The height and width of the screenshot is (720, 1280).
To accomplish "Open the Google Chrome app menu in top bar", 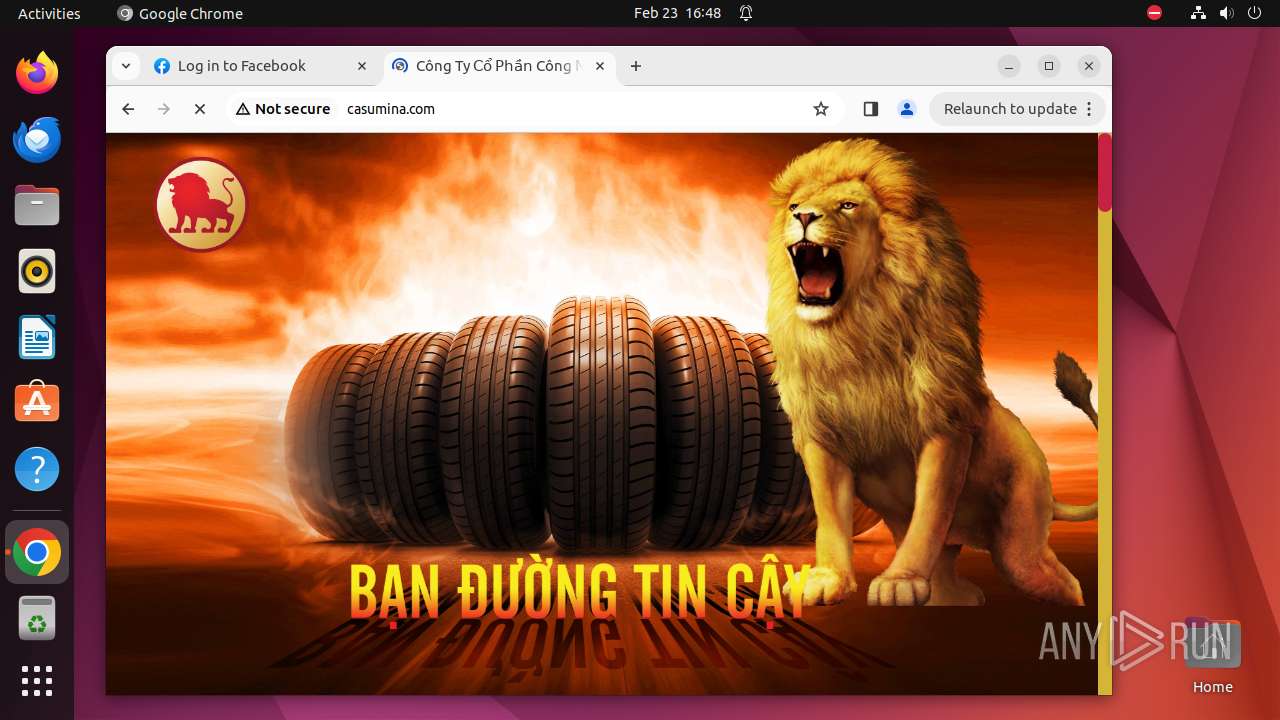I will coord(180,13).
